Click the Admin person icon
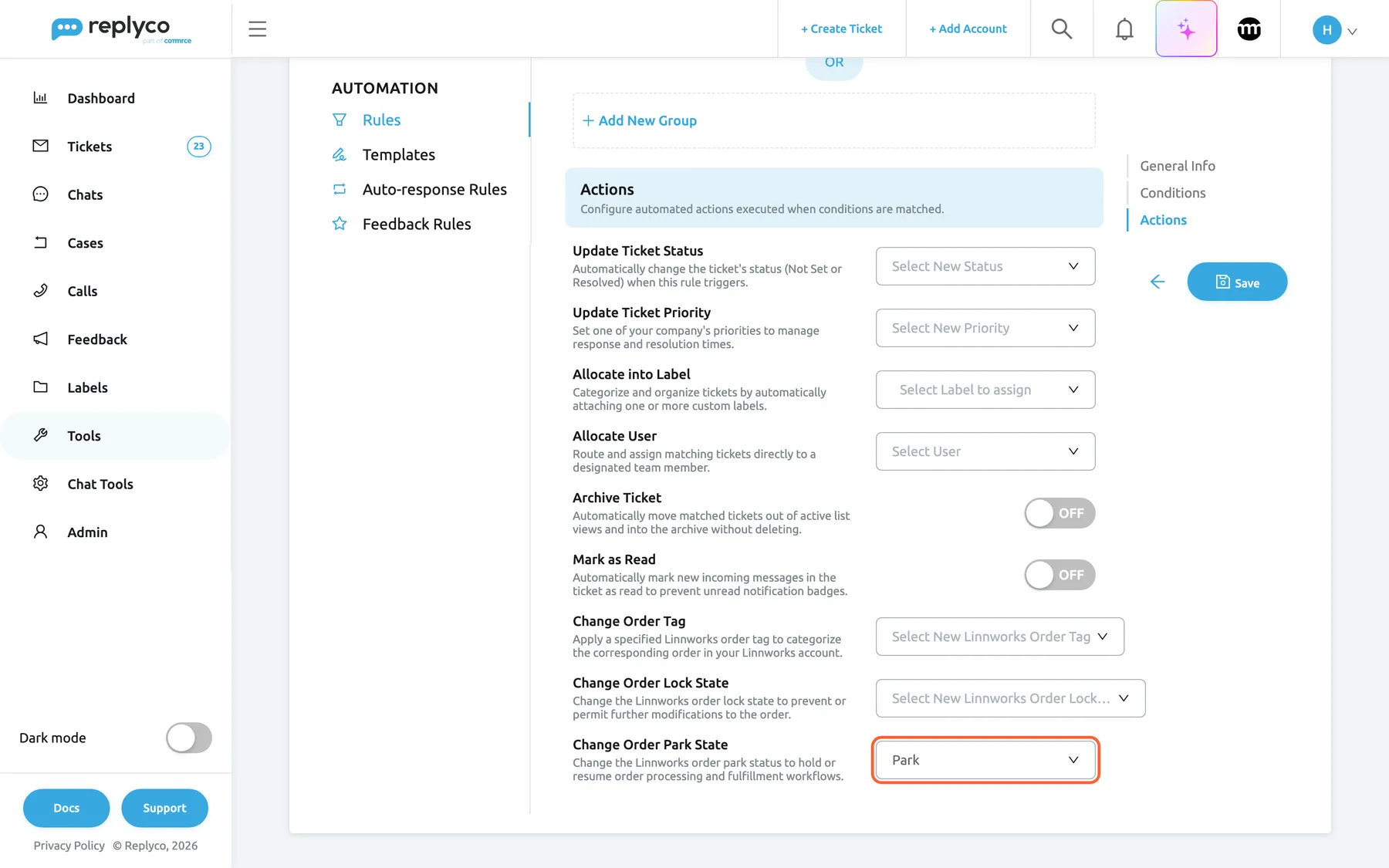The height and width of the screenshot is (868, 1389). point(40,532)
